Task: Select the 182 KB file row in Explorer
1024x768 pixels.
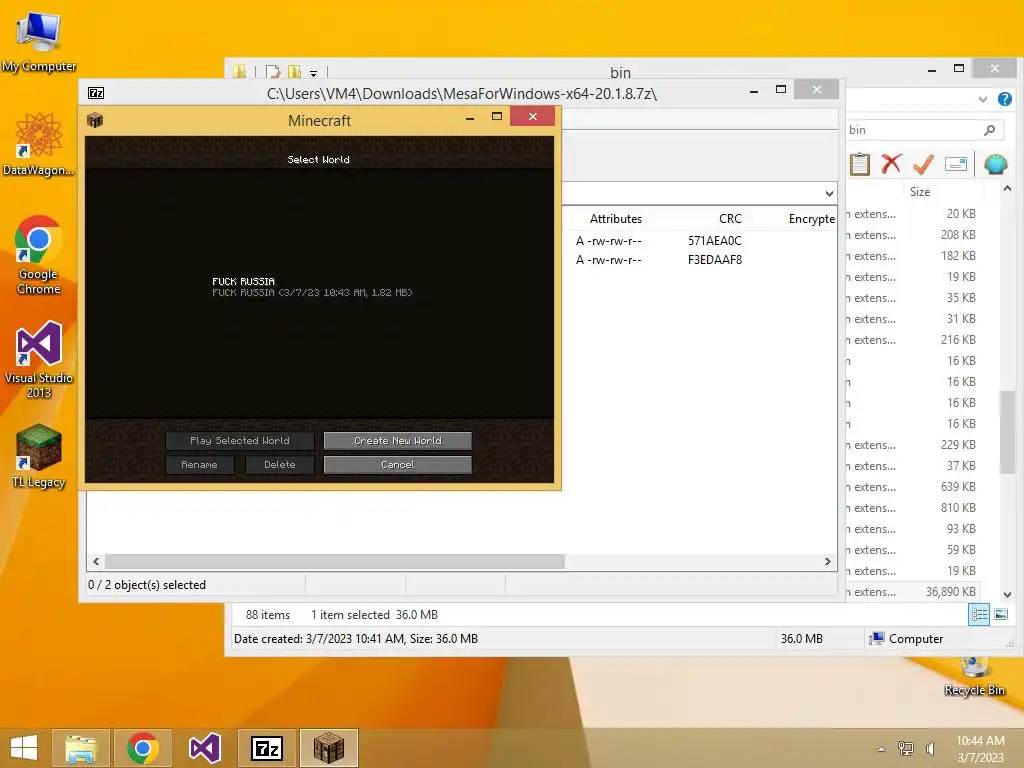Action: click(912, 255)
